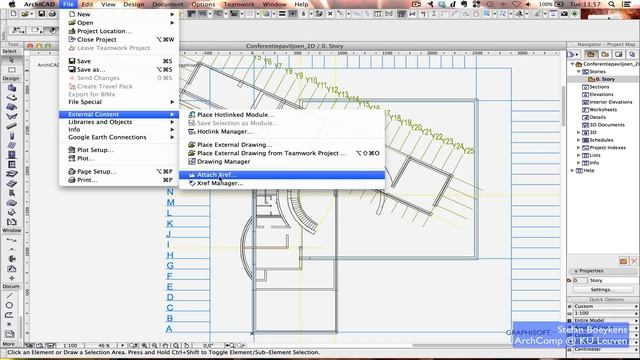Expand the Info node in Navigator
640x360 pixels.
click(x=578, y=163)
